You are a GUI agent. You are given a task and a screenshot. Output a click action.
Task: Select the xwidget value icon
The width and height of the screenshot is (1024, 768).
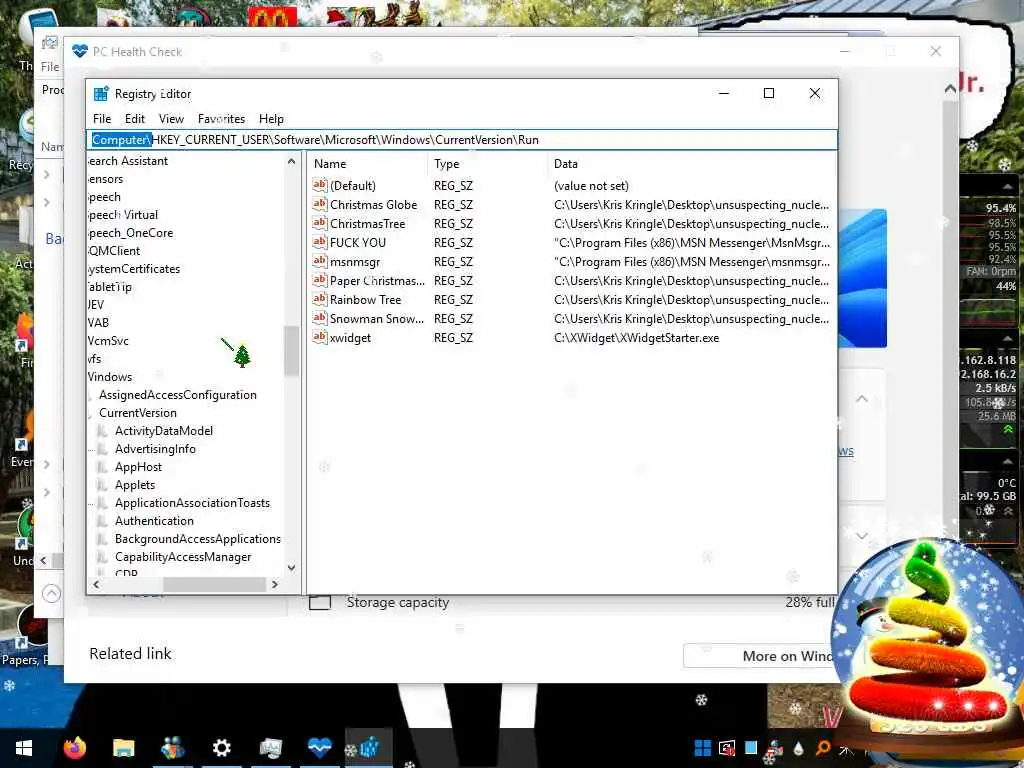pyautogui.click(x=319, y=337)
